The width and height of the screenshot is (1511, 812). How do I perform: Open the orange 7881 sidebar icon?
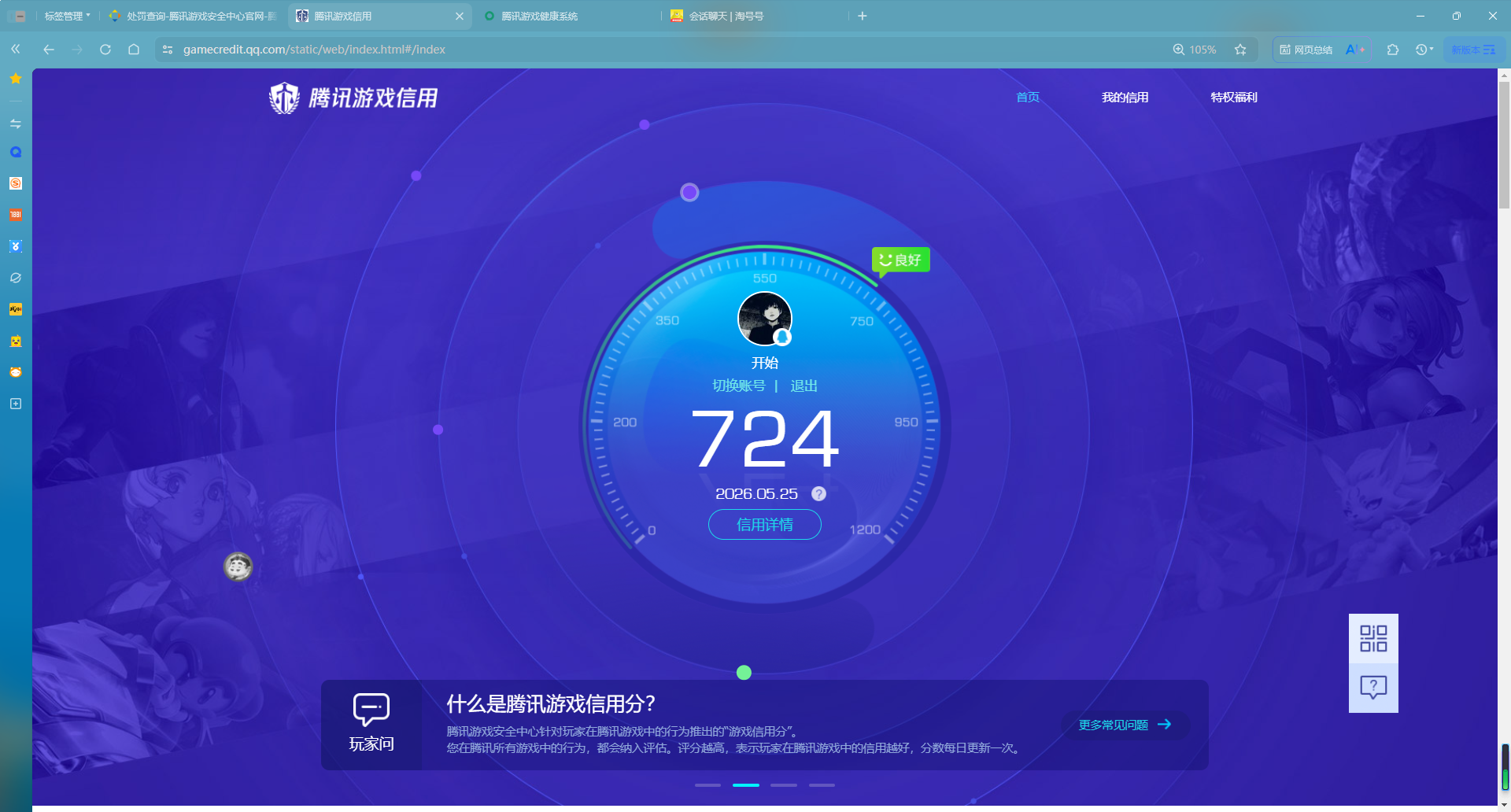(x=16, y=215)
